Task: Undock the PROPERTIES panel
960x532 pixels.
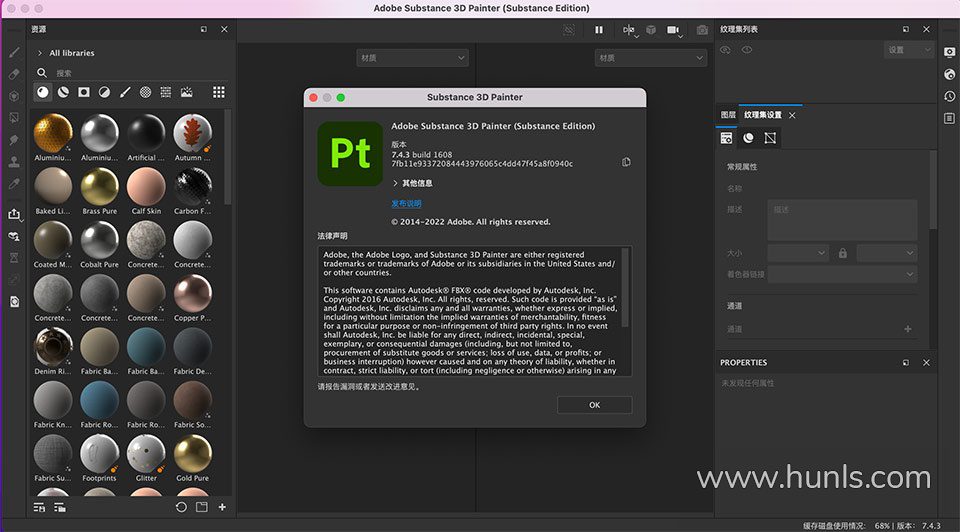Action: tap(906, 362)
